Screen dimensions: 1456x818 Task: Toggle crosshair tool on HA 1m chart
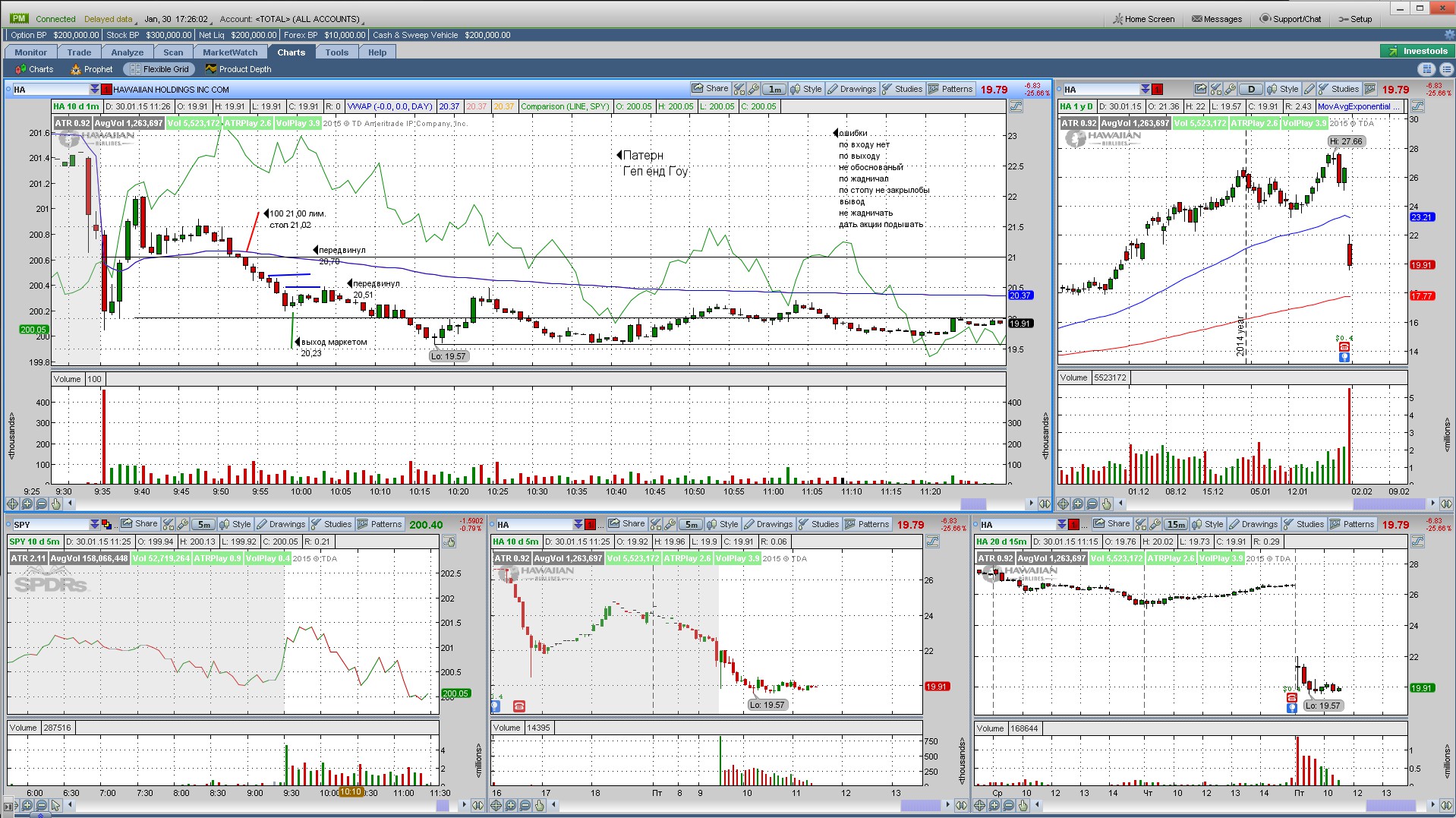(x=13, y=504)
